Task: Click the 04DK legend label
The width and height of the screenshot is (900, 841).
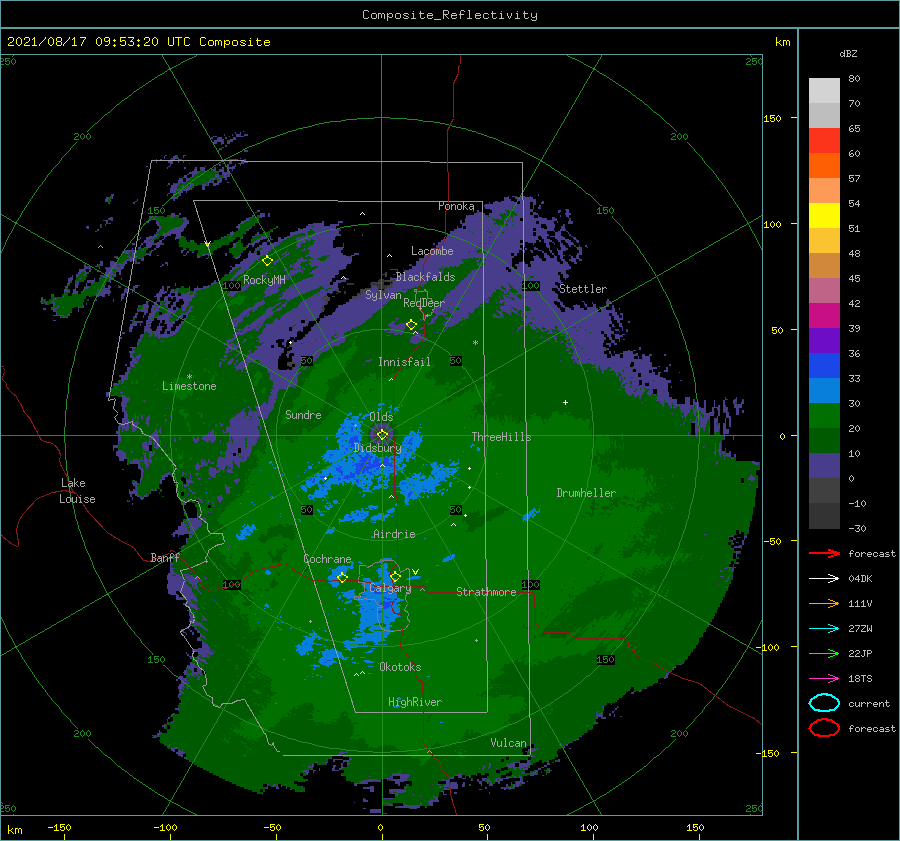Action: 860,579
